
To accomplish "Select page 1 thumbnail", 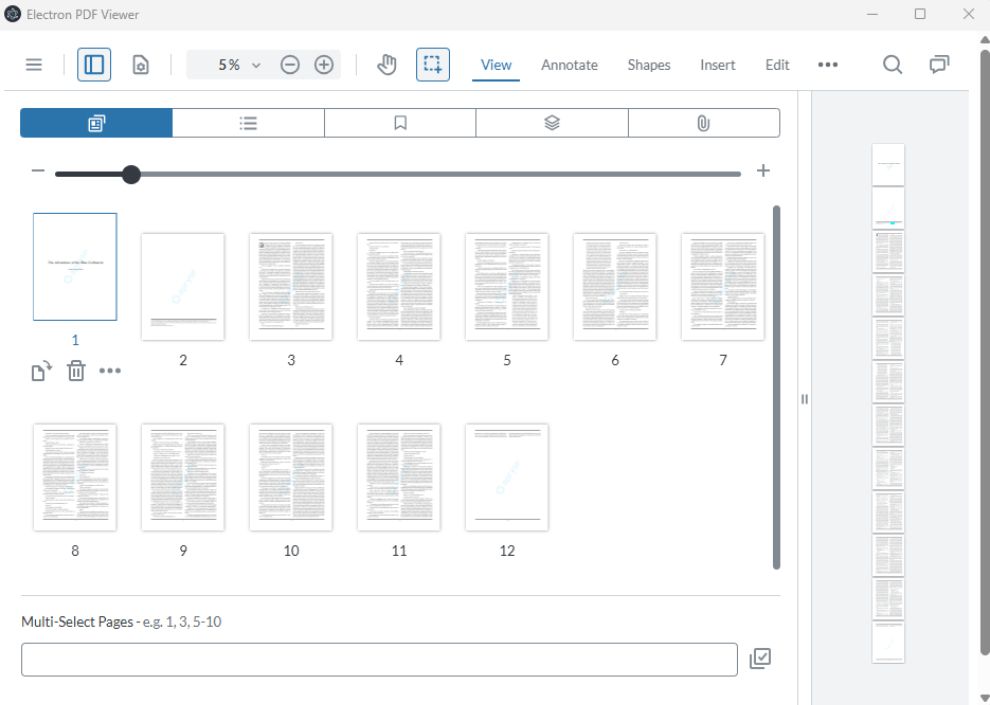I will (x=75, y=266).
